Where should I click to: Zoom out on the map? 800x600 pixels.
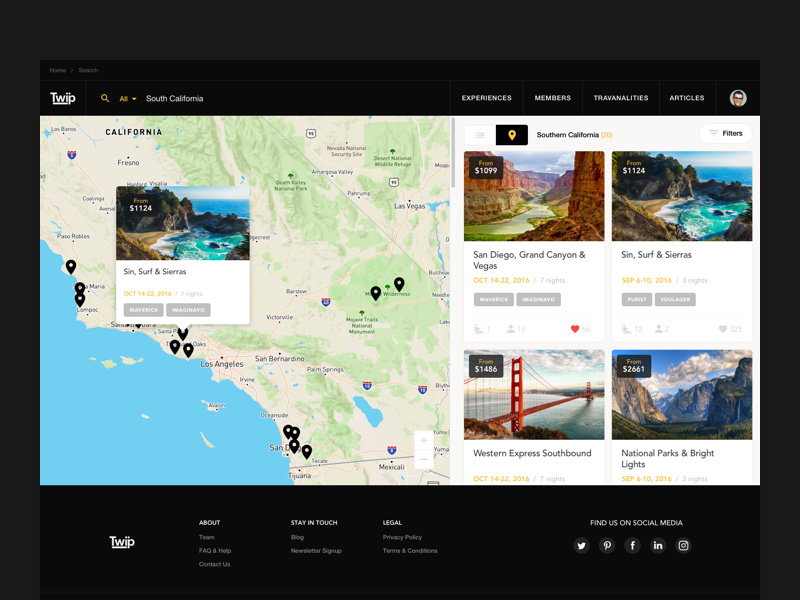pos(423,459)
